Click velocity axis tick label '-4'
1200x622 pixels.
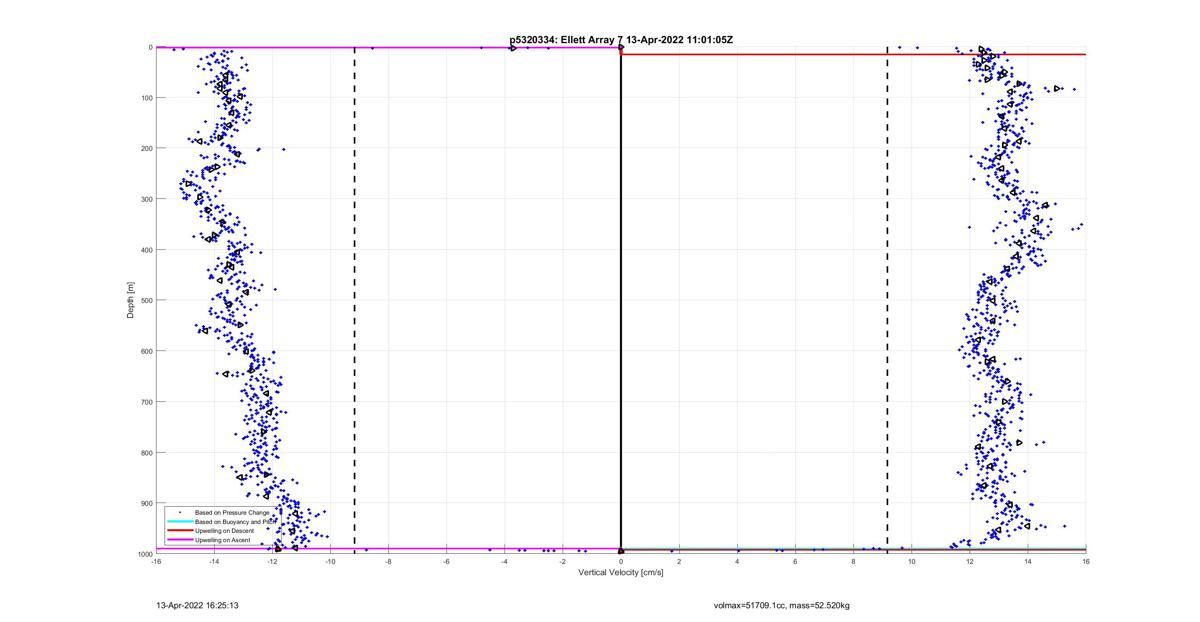tap(504, 561)
